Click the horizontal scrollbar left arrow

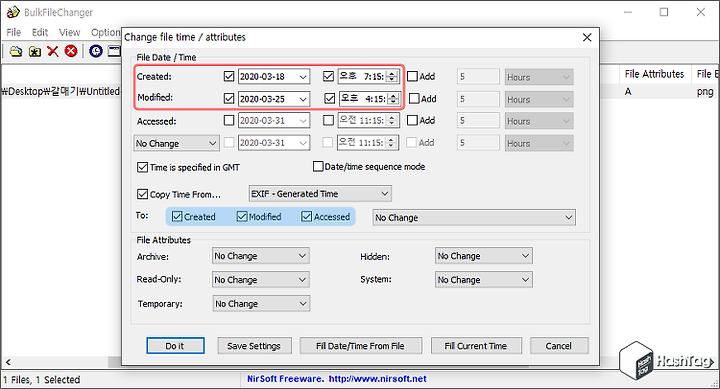pyautogui.click(x=8, y=362)
